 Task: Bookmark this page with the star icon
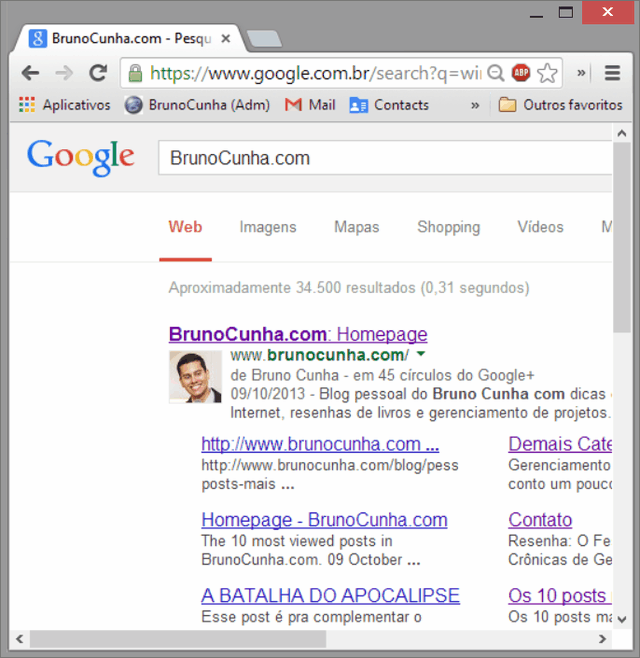[x=547, y=73]
